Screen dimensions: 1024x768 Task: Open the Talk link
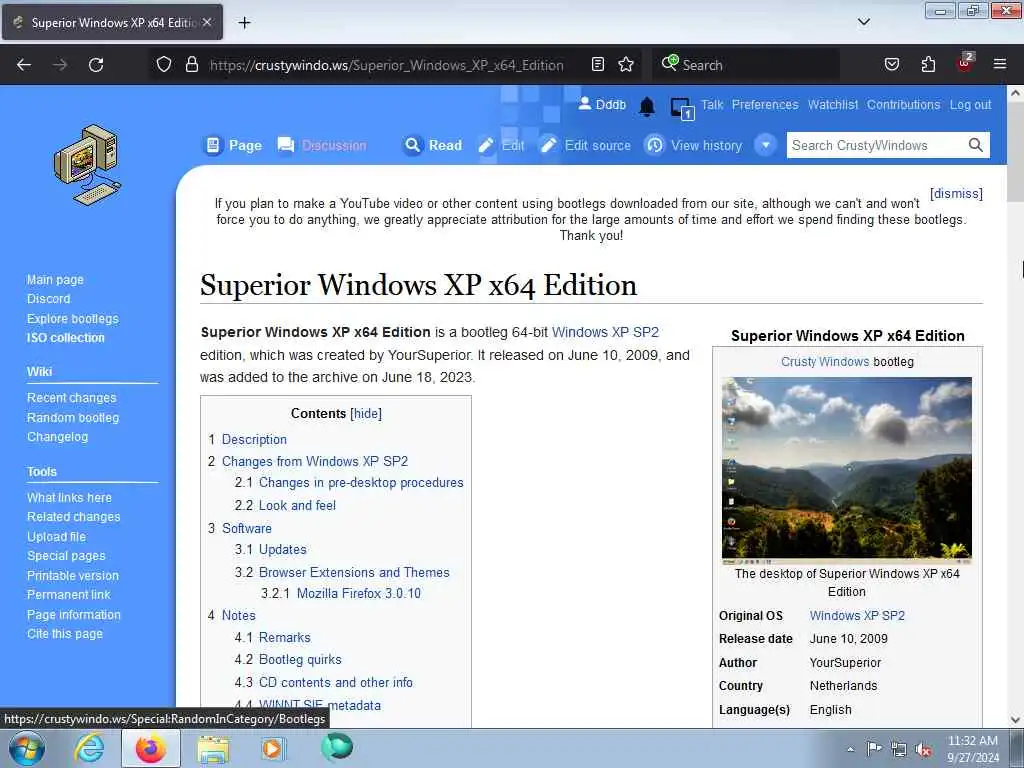coord(712,104)
